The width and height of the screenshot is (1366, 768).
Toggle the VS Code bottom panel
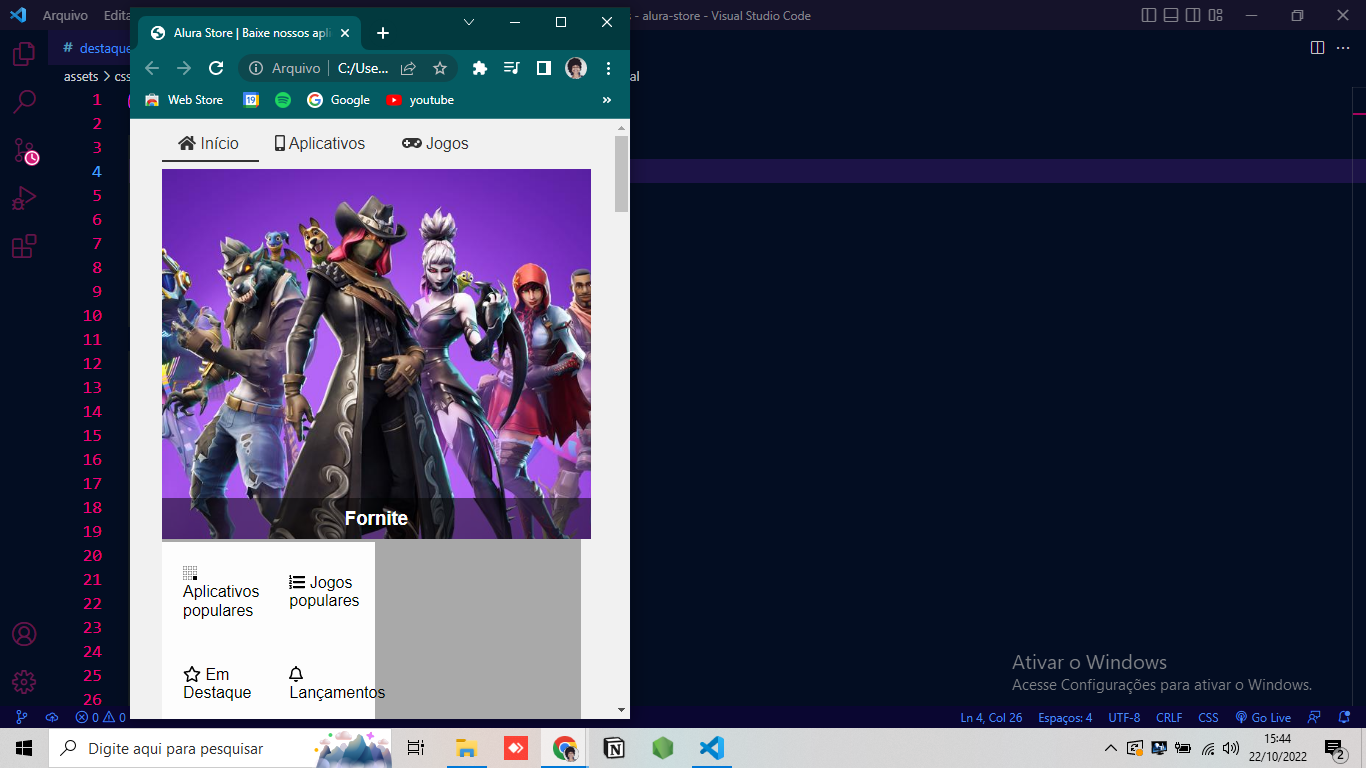click(1171, 16)
